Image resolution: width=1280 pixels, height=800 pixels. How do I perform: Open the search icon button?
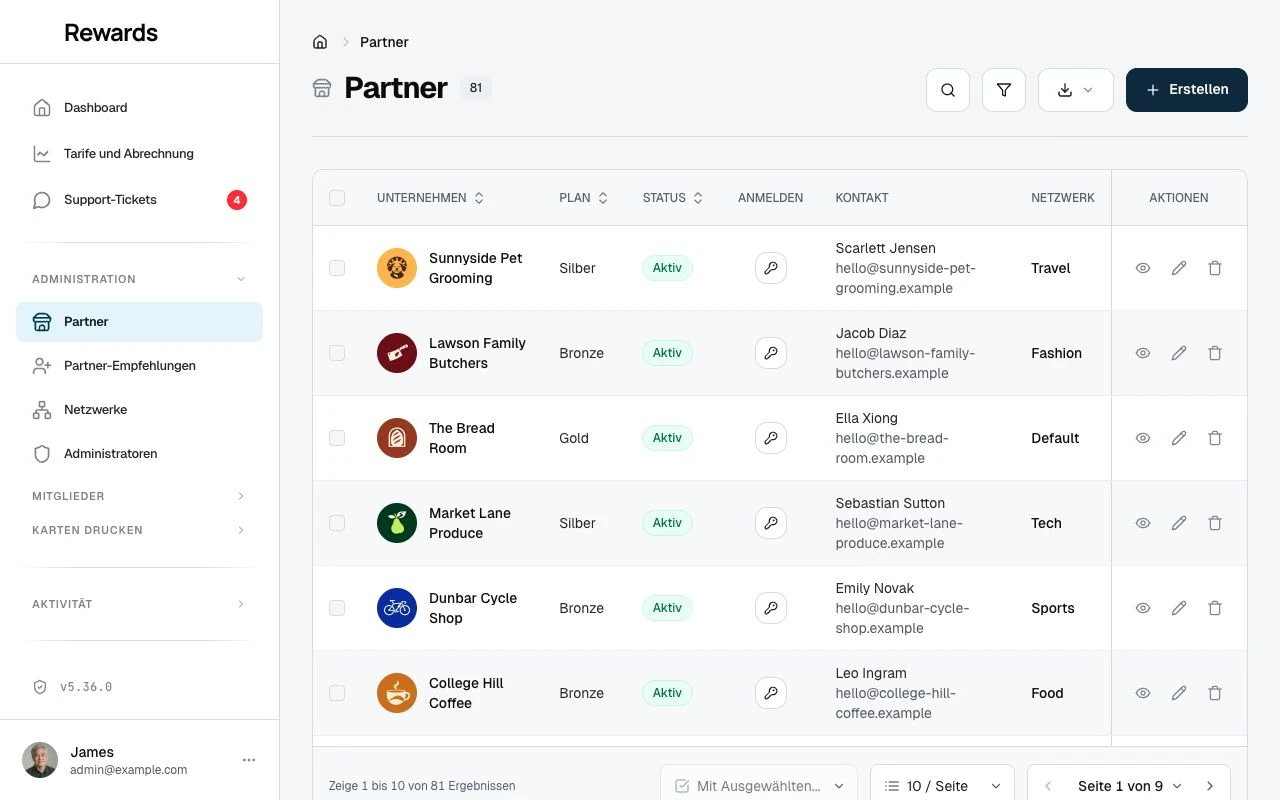pos(948,90)
